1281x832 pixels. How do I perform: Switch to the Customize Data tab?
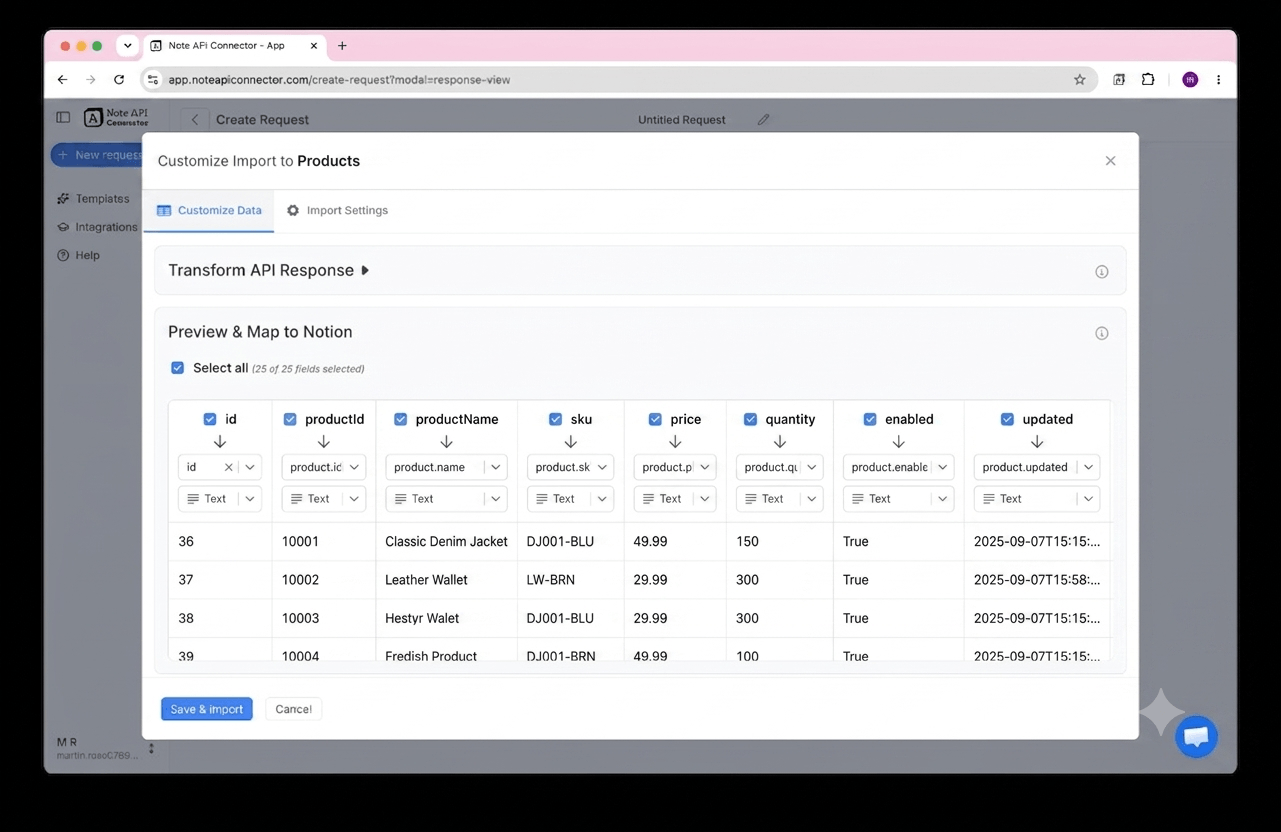point(209,211)
